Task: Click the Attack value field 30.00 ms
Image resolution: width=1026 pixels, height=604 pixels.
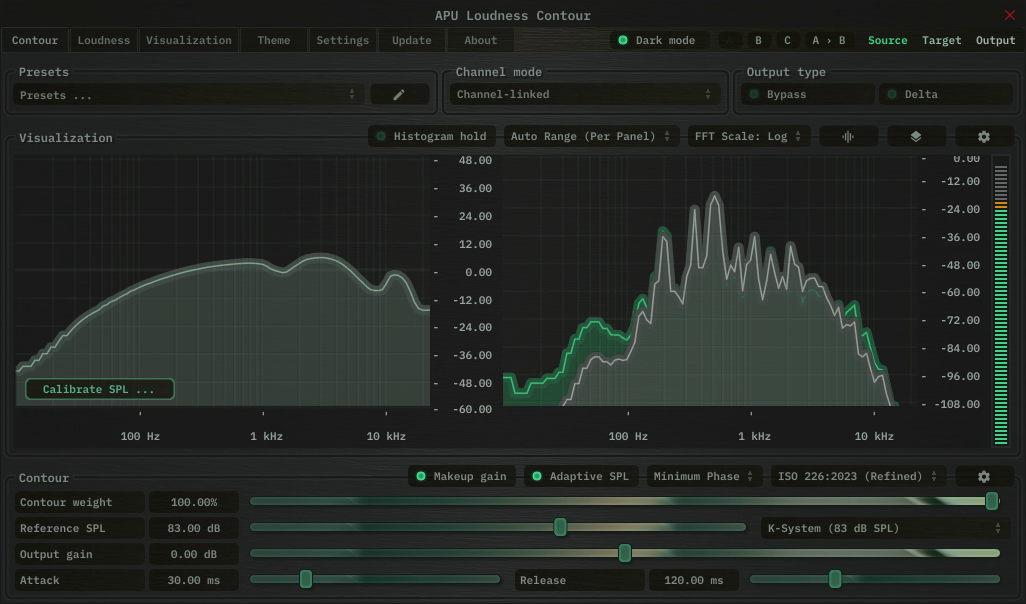Action: pos(194,580)
